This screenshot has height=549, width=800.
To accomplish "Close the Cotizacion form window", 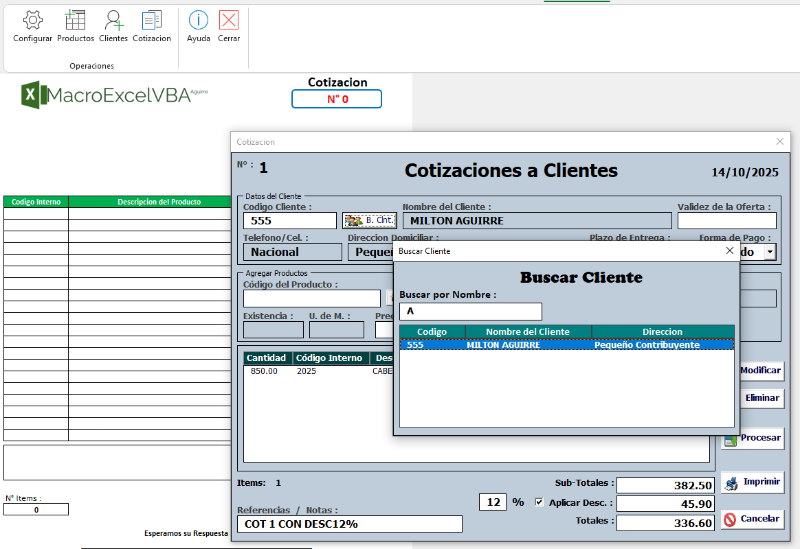I will pyautogui.click(x=780, y=141).
